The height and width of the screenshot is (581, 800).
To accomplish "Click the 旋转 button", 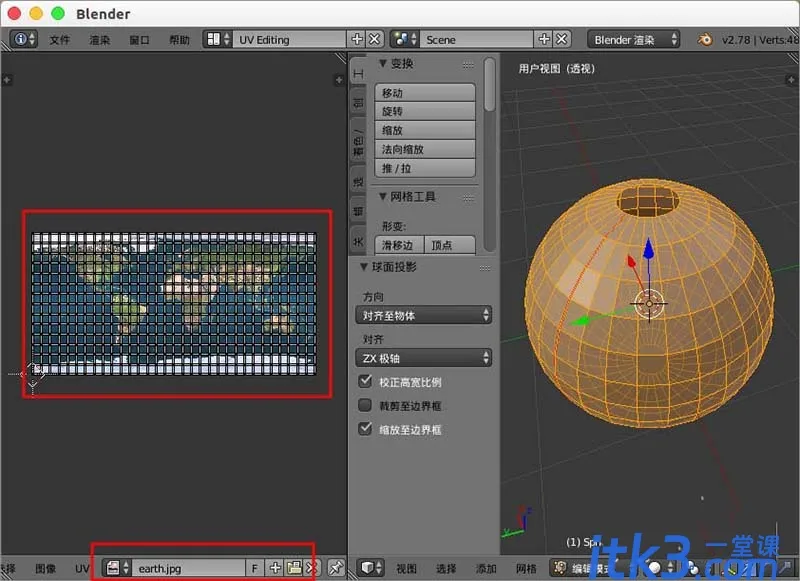I will pyautogui.click(x=424, y=111).
